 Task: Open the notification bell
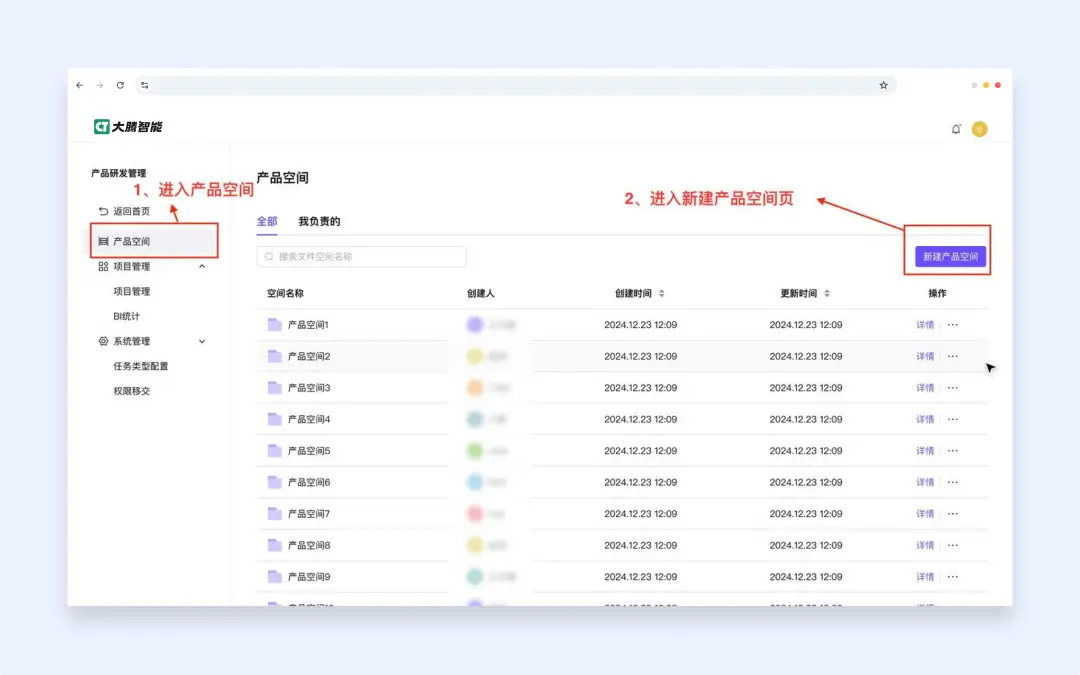(957, 129)
